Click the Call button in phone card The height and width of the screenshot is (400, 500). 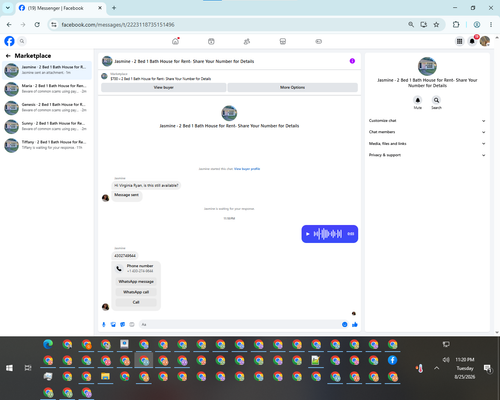(x=136, y=302)
